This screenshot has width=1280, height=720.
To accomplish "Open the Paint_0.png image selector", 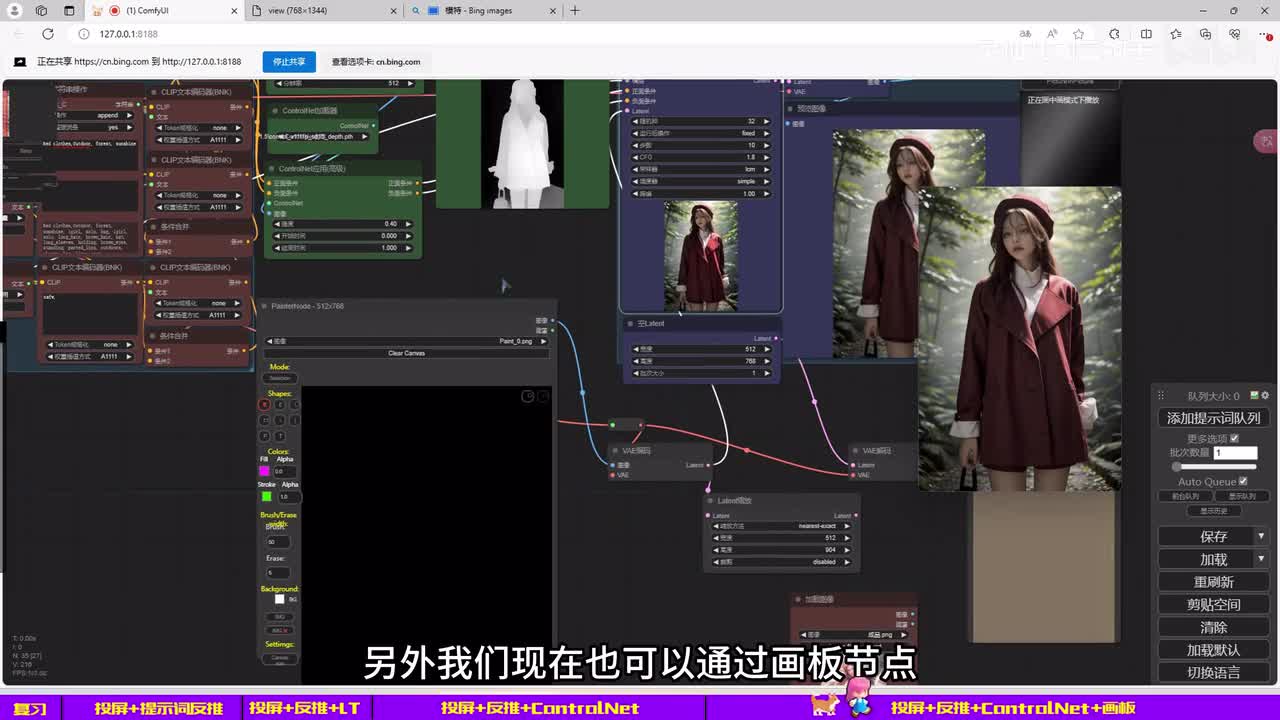I will pos(406,341).
